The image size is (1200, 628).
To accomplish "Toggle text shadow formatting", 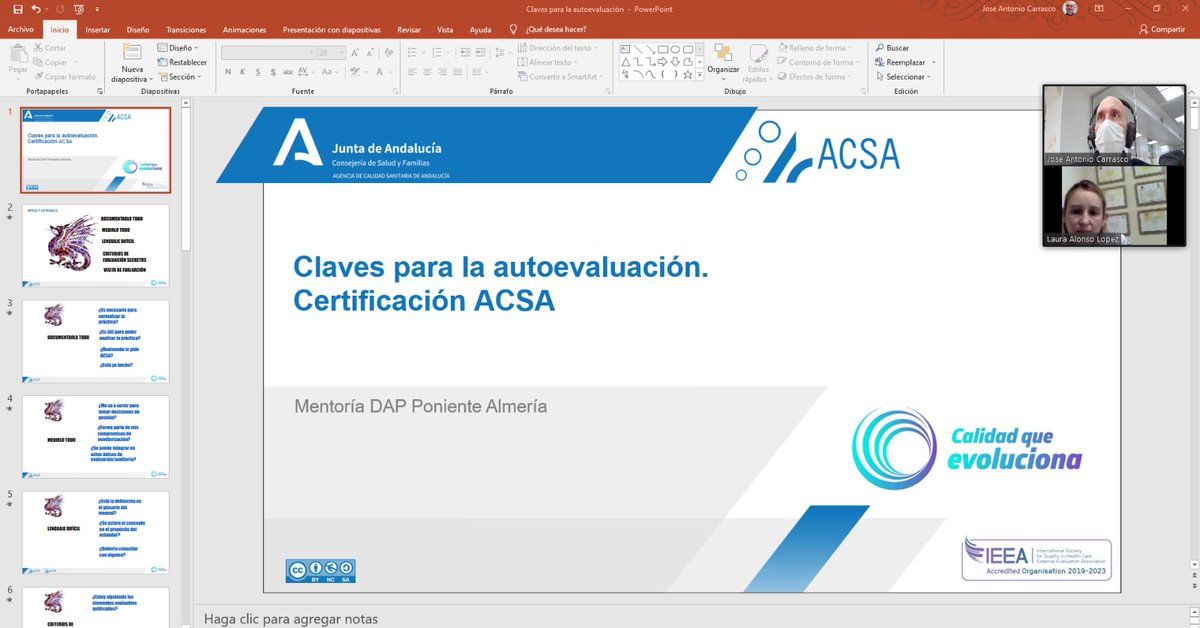I will 273,72.
